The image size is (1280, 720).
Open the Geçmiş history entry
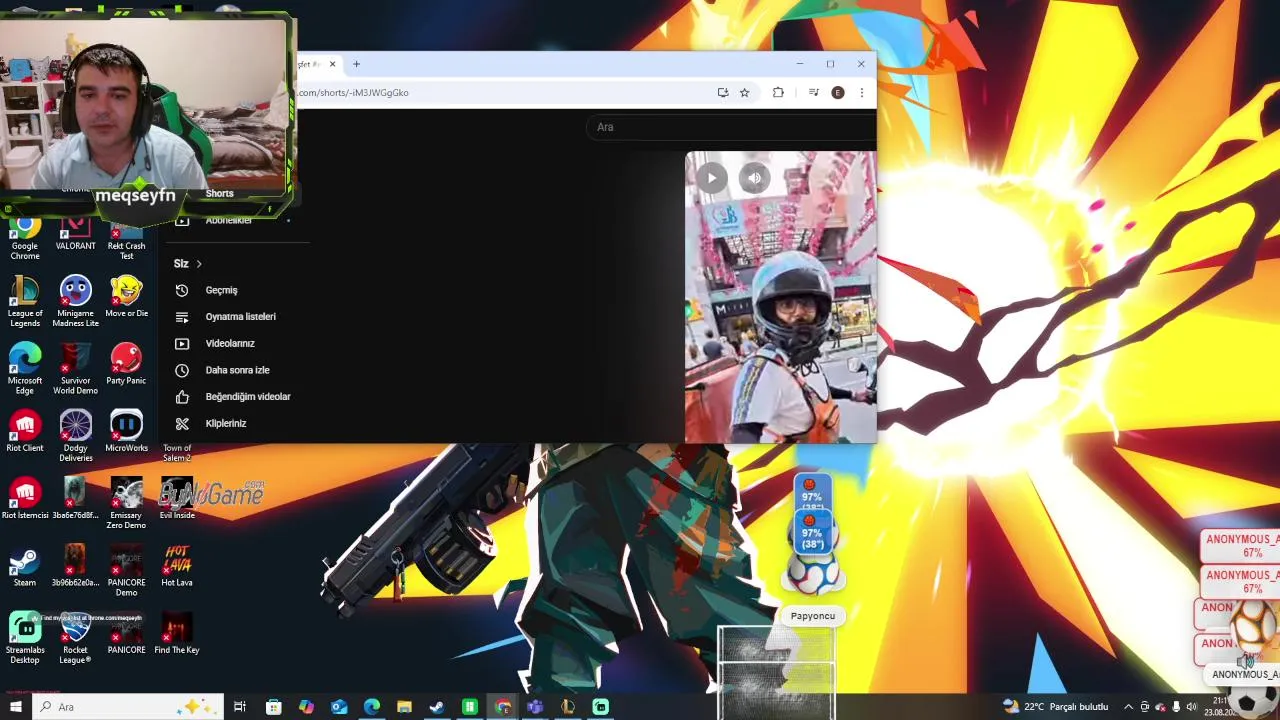(x=221, y=290)
